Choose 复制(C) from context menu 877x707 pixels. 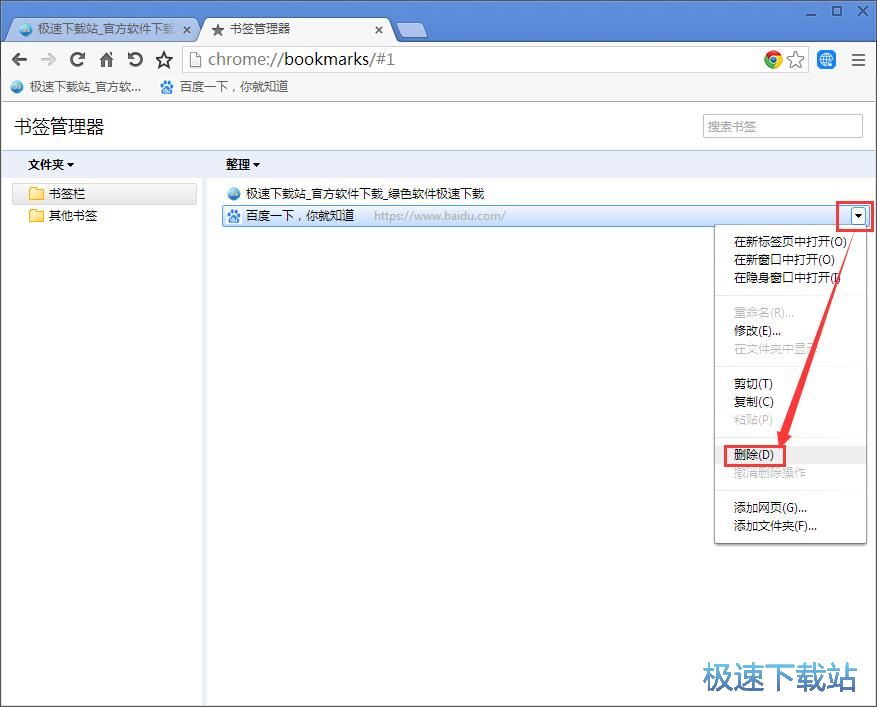(x=790, y=402)
